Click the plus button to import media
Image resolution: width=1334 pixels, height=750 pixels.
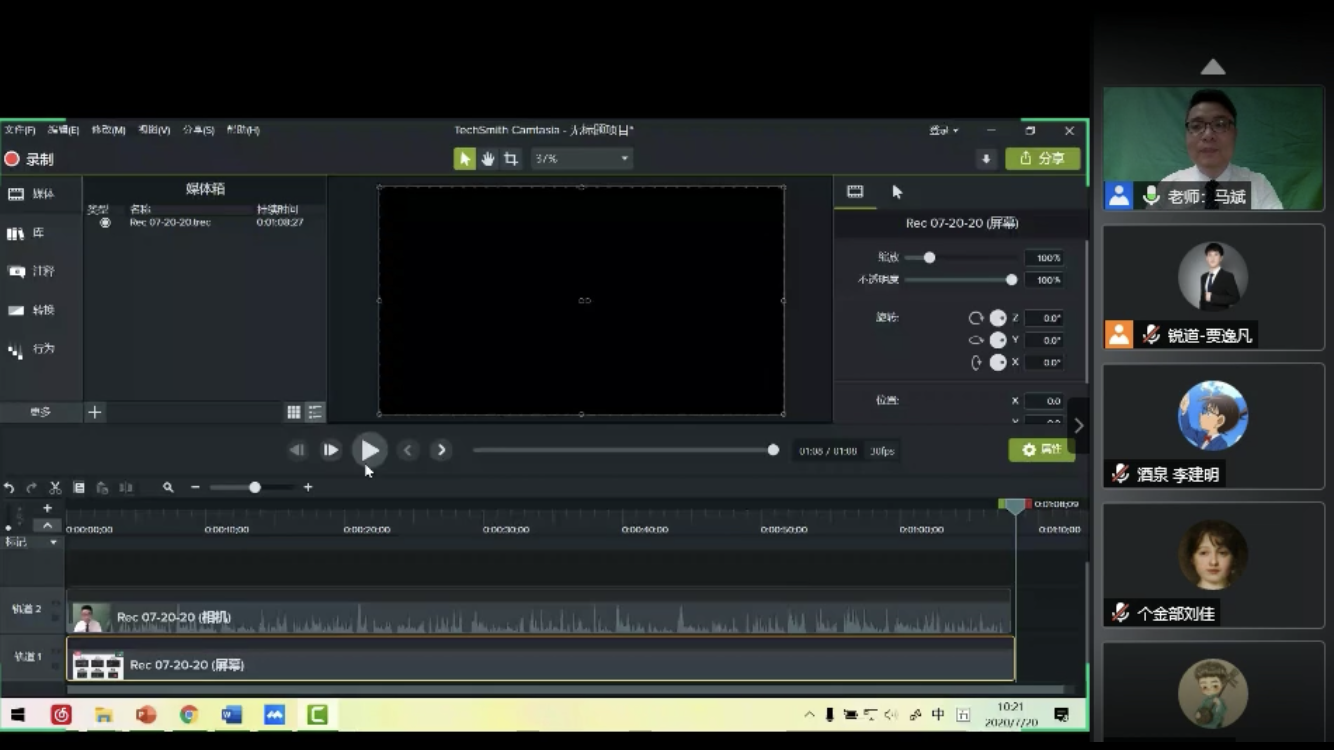click(x=94, y=412)
